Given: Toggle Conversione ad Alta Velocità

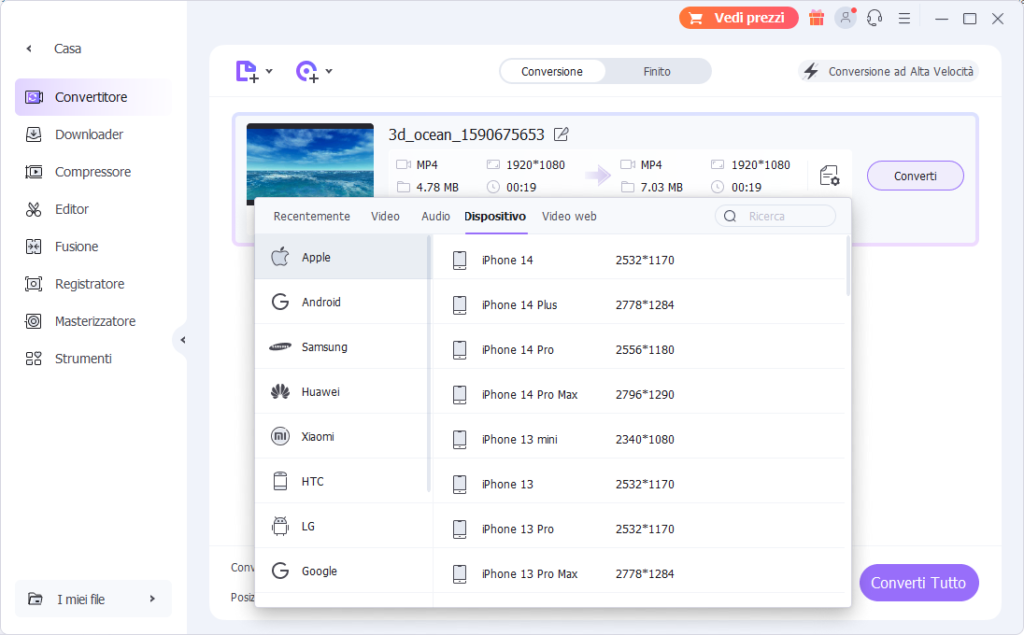Looking at the screenshot, I should [x=888, y=71].
